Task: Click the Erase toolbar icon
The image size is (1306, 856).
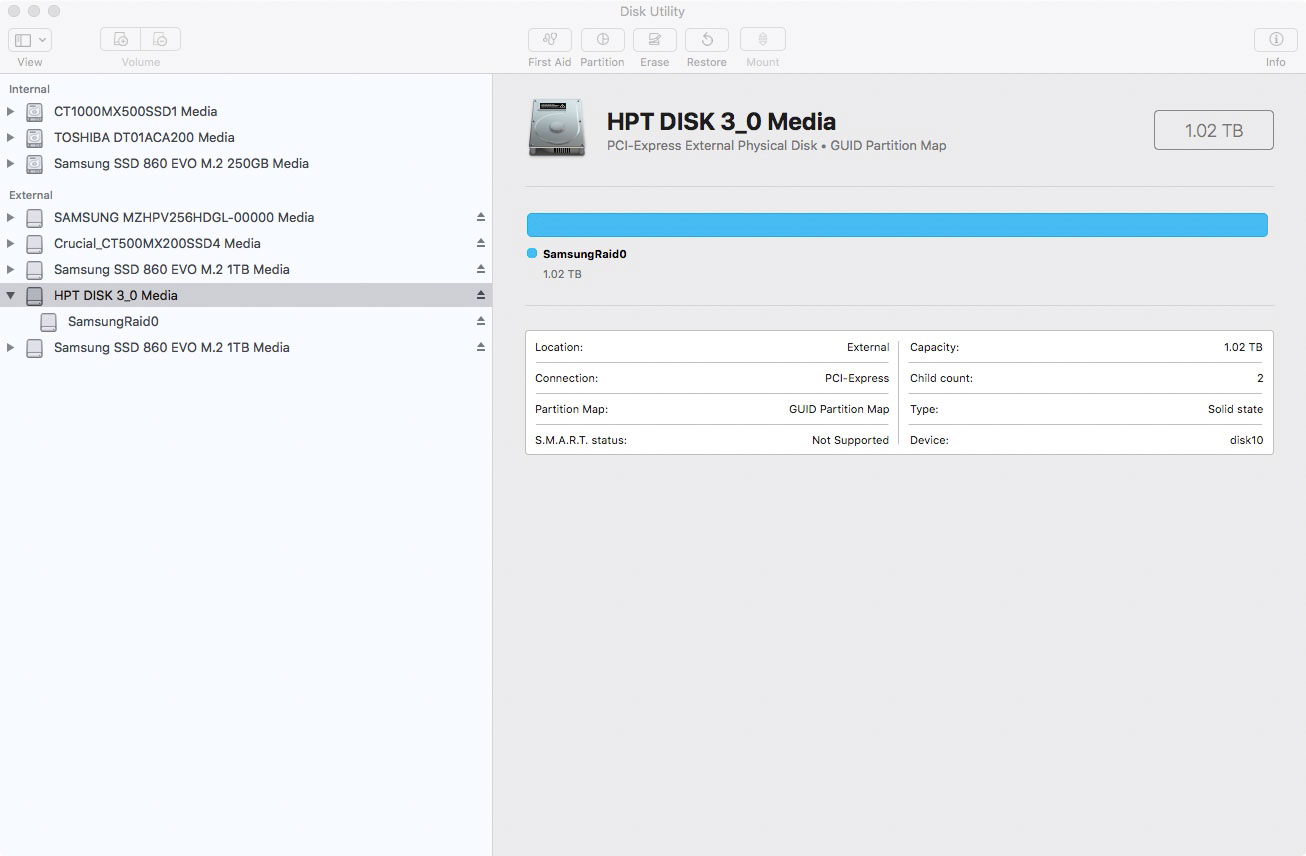Action: click(x=655, y=40)
